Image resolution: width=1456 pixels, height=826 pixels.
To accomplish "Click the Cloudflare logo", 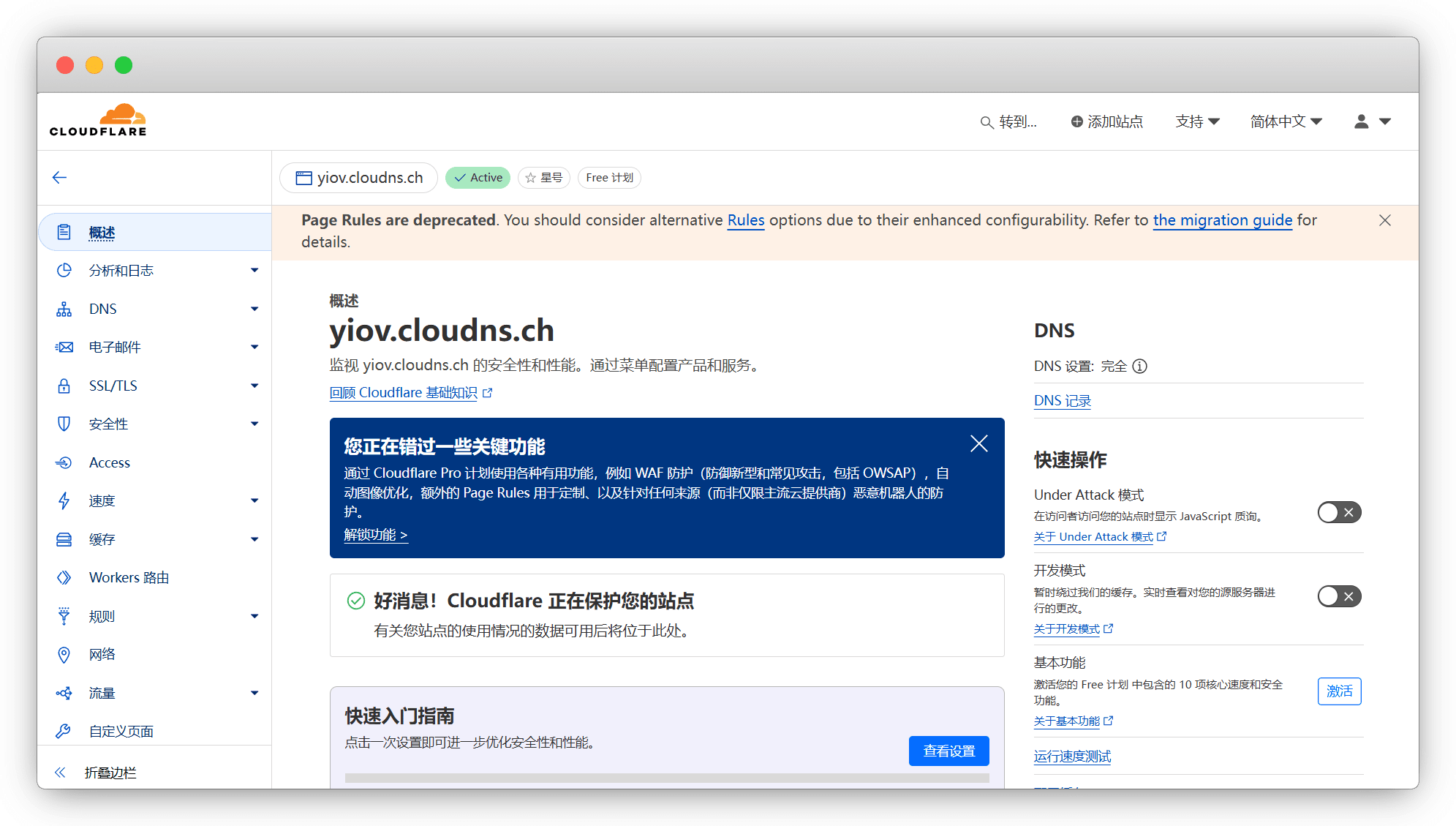I will 98,121.
